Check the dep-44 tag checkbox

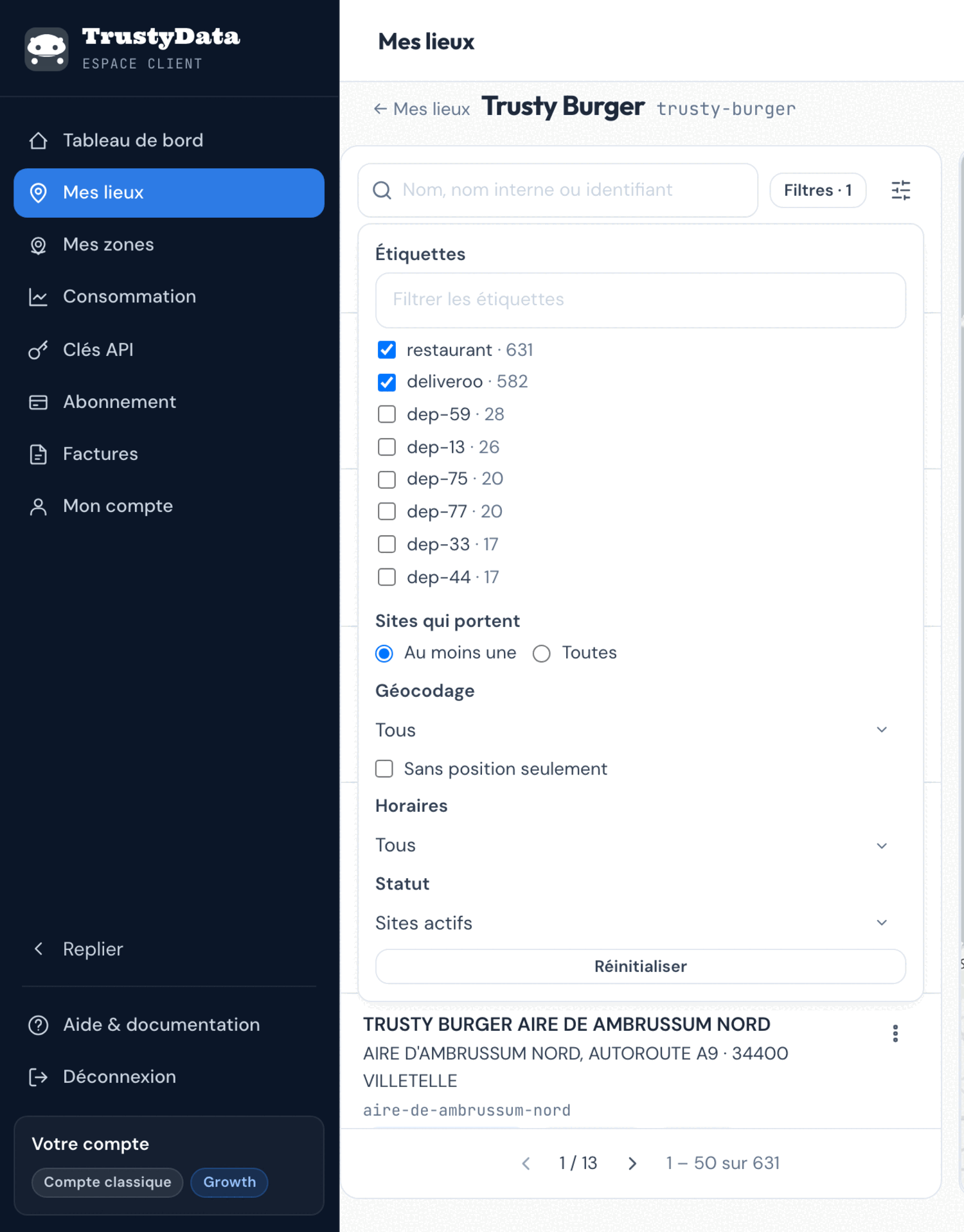386,577
